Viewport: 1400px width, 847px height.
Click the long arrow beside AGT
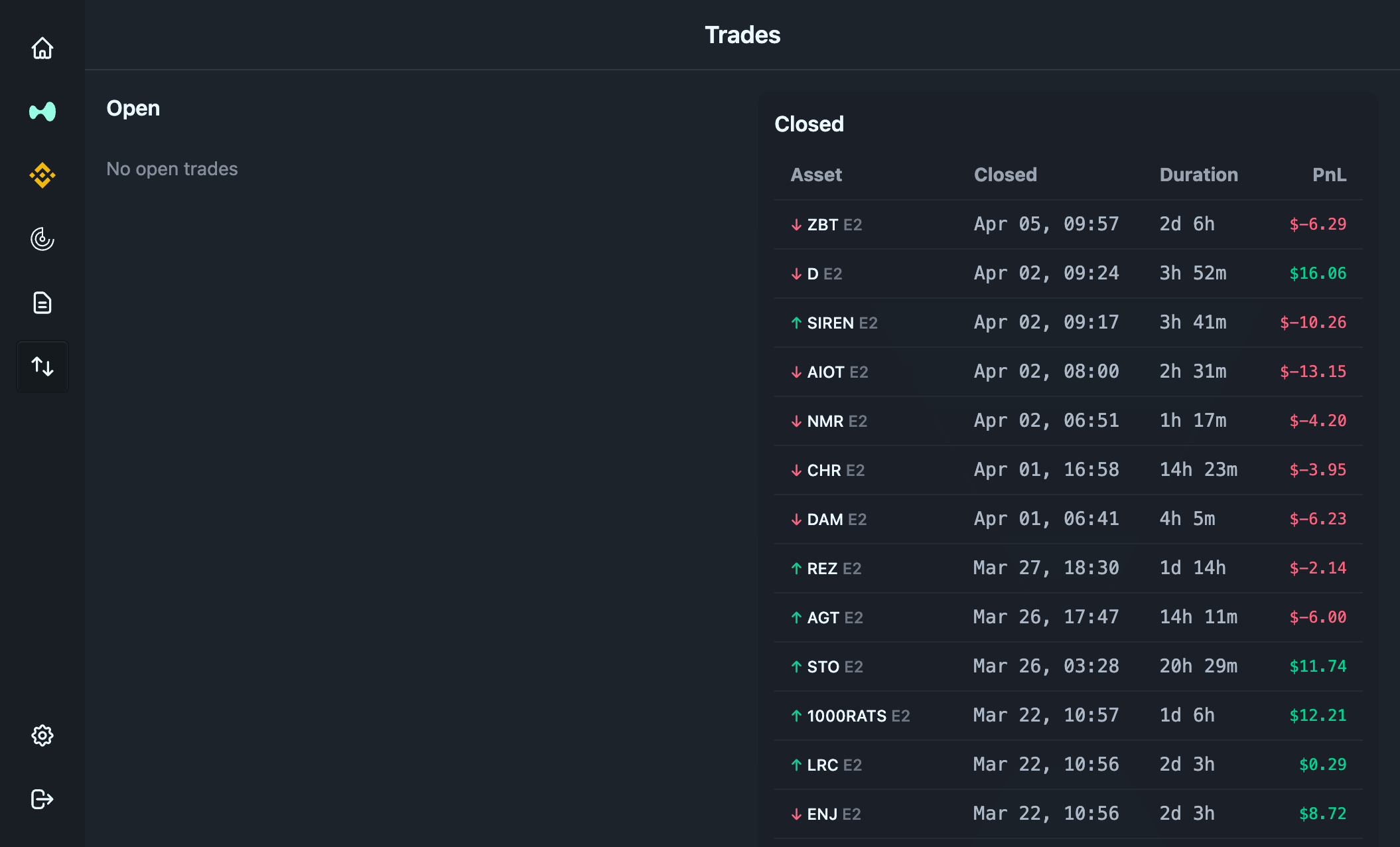tap(796, 618)
